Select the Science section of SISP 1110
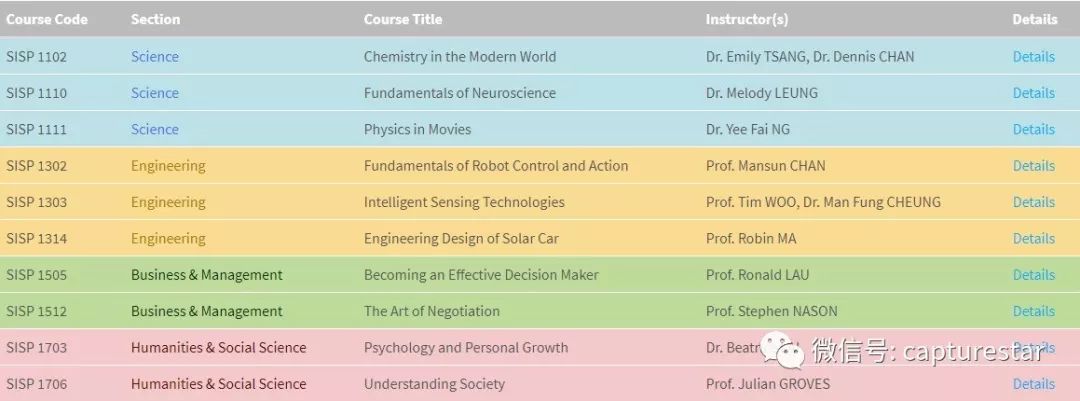 coord(155,93)
